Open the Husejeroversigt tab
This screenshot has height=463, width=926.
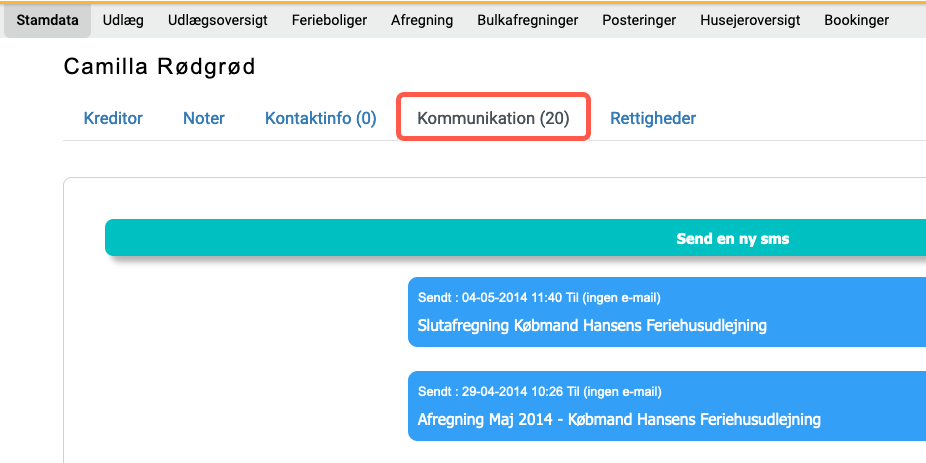point(750,20)
